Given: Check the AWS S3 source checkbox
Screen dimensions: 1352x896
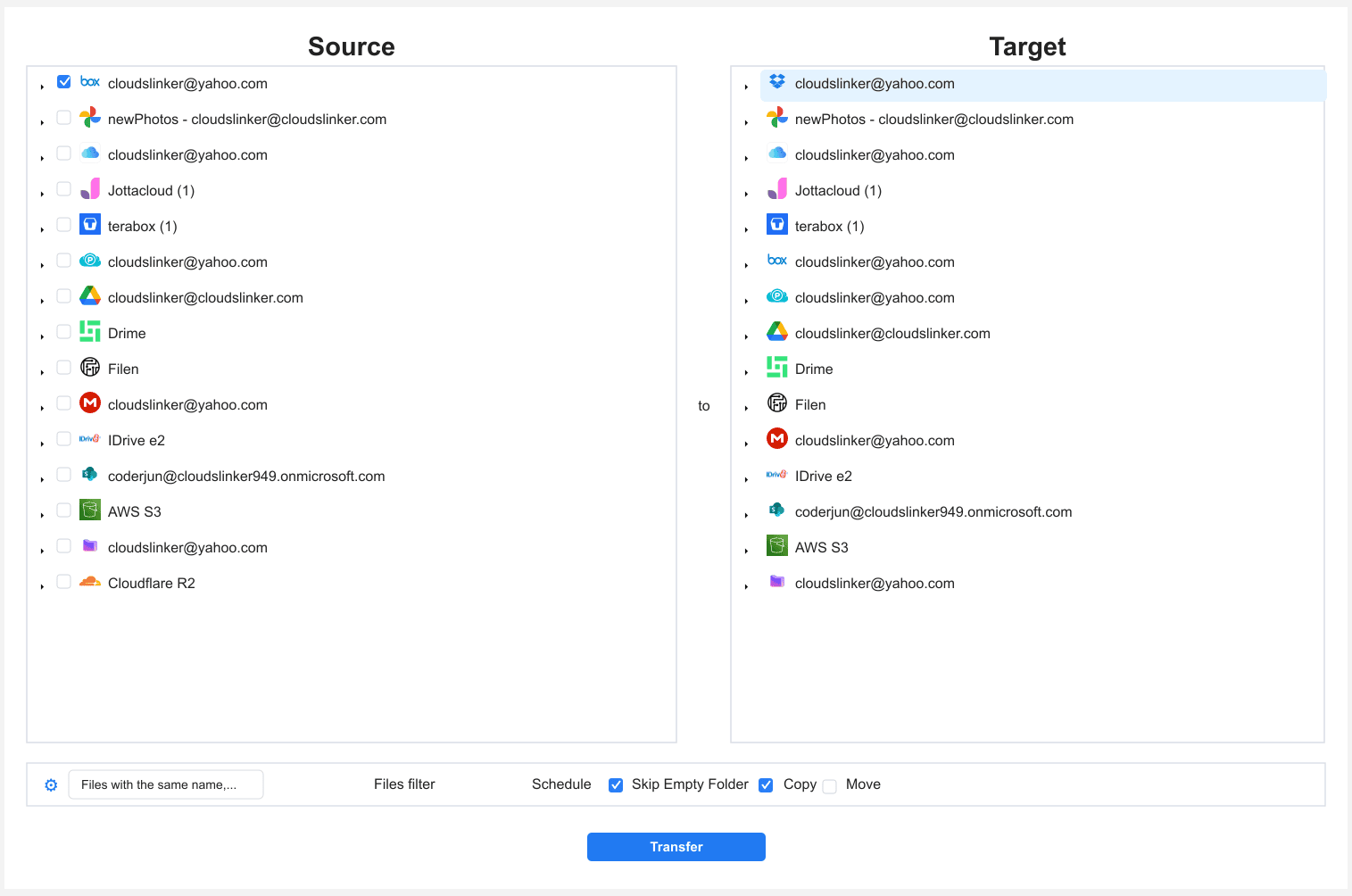Looking at the screenshot, I should (x=64, y=510).
